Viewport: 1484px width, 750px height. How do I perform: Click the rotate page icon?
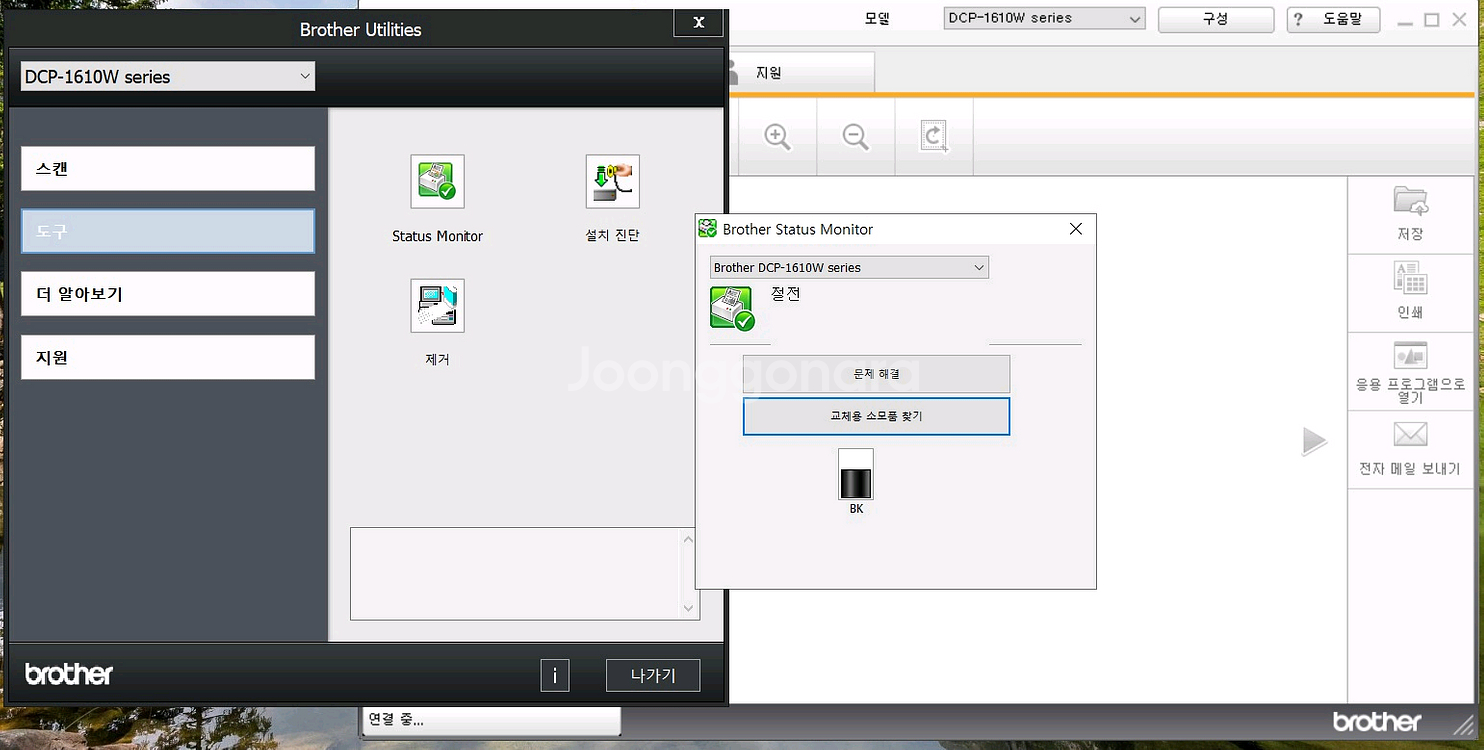pyautogui.click(x=934, y=137)
